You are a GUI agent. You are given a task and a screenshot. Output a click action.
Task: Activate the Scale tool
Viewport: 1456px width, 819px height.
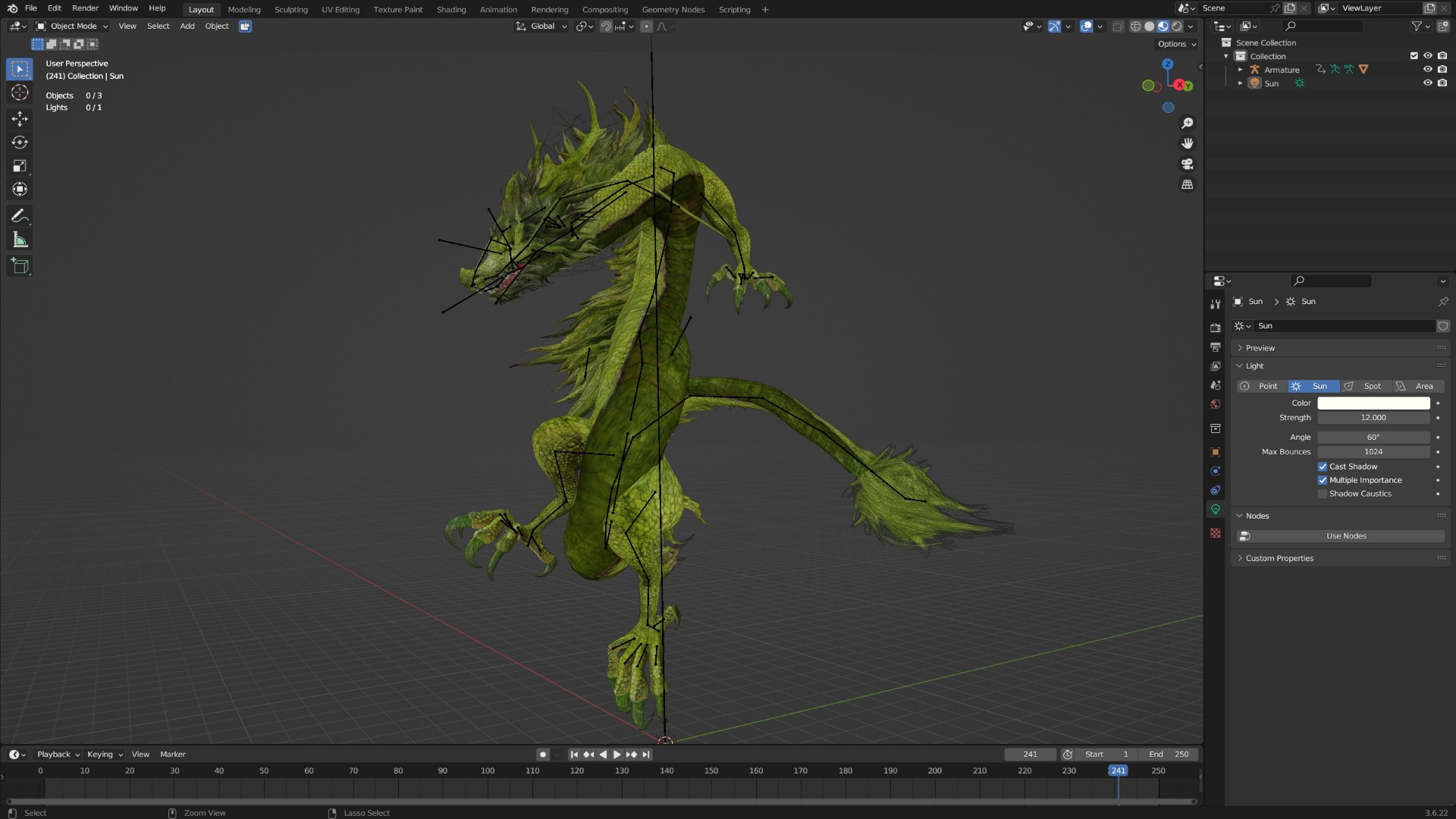20,165
